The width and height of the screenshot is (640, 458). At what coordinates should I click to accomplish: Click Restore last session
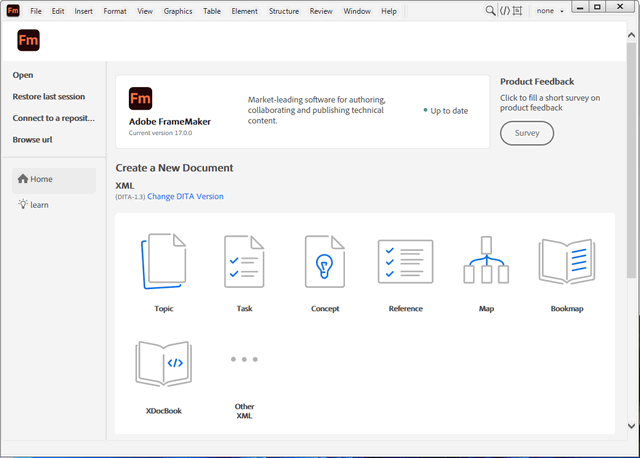click(x=49, y=97)
